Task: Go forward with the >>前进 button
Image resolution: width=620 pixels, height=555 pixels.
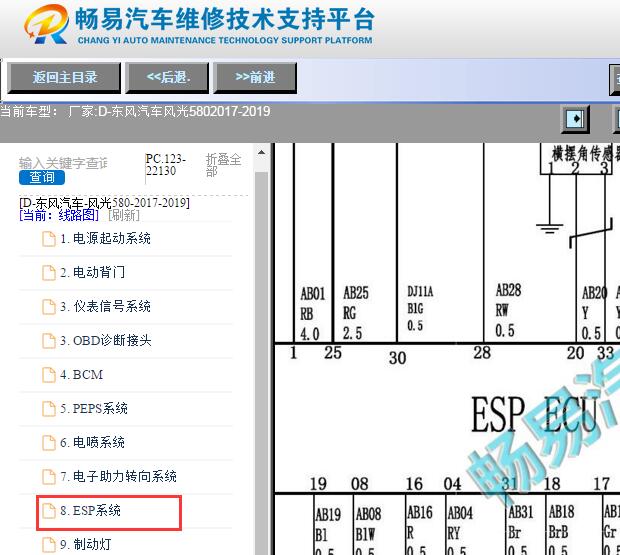Action: [255, 77]
